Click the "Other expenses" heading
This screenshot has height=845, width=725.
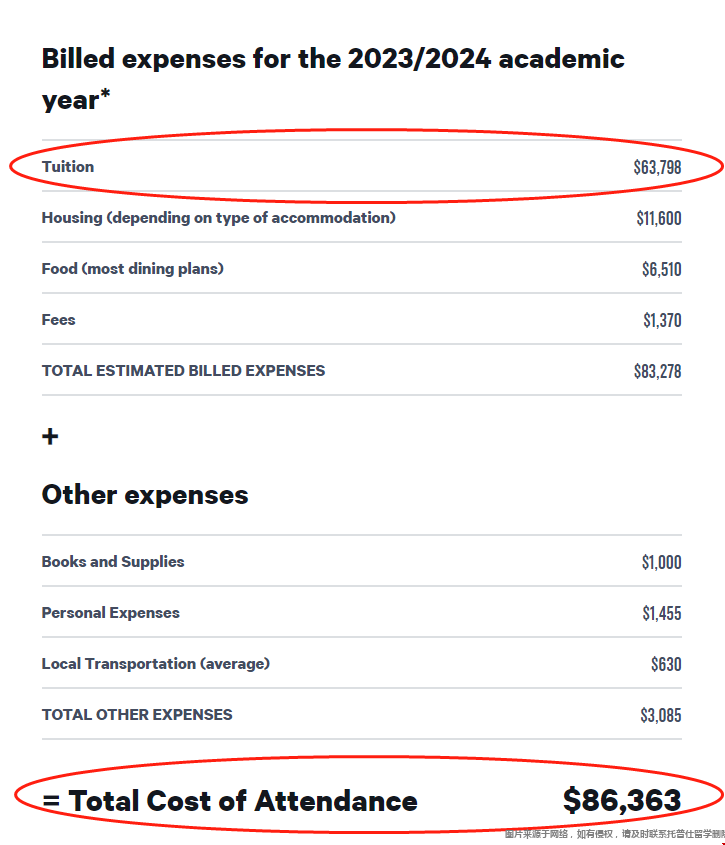pos(145,495)
